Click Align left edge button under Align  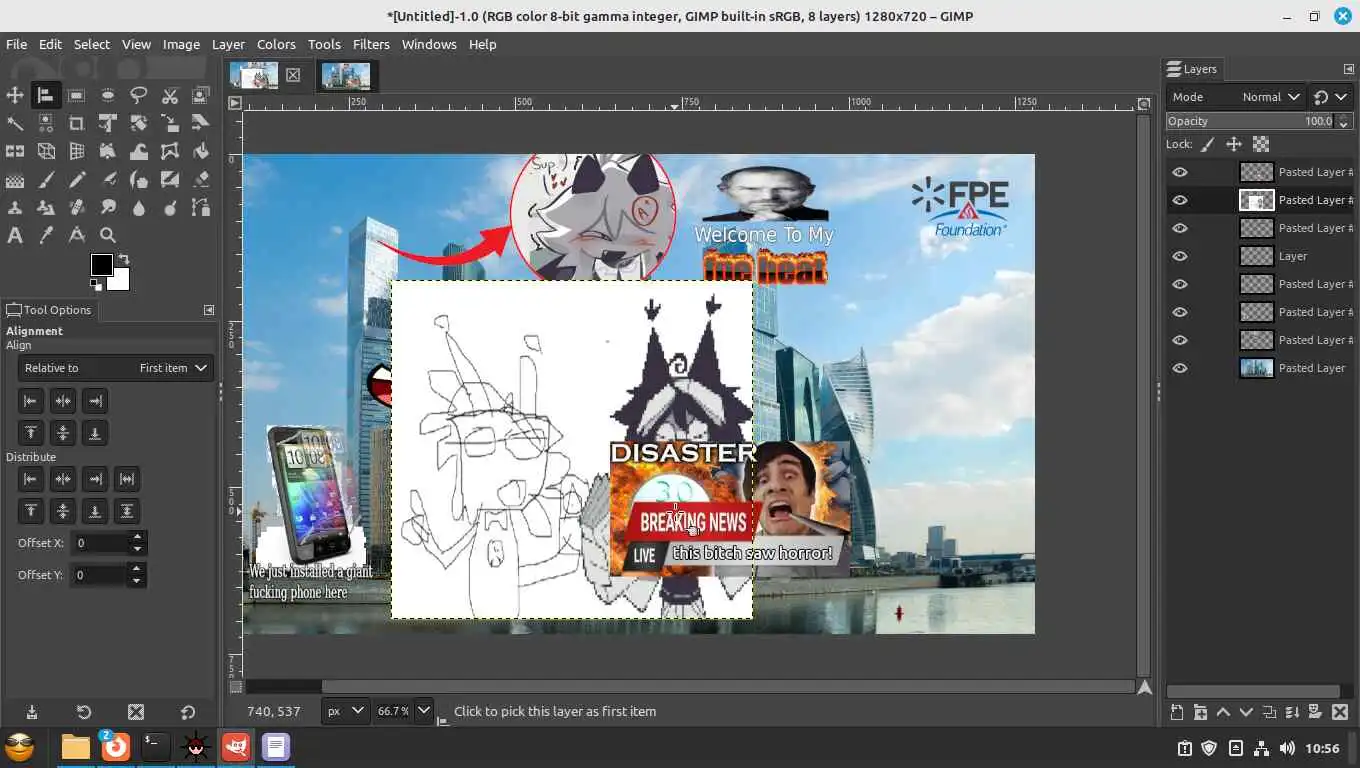click(31, 401)
